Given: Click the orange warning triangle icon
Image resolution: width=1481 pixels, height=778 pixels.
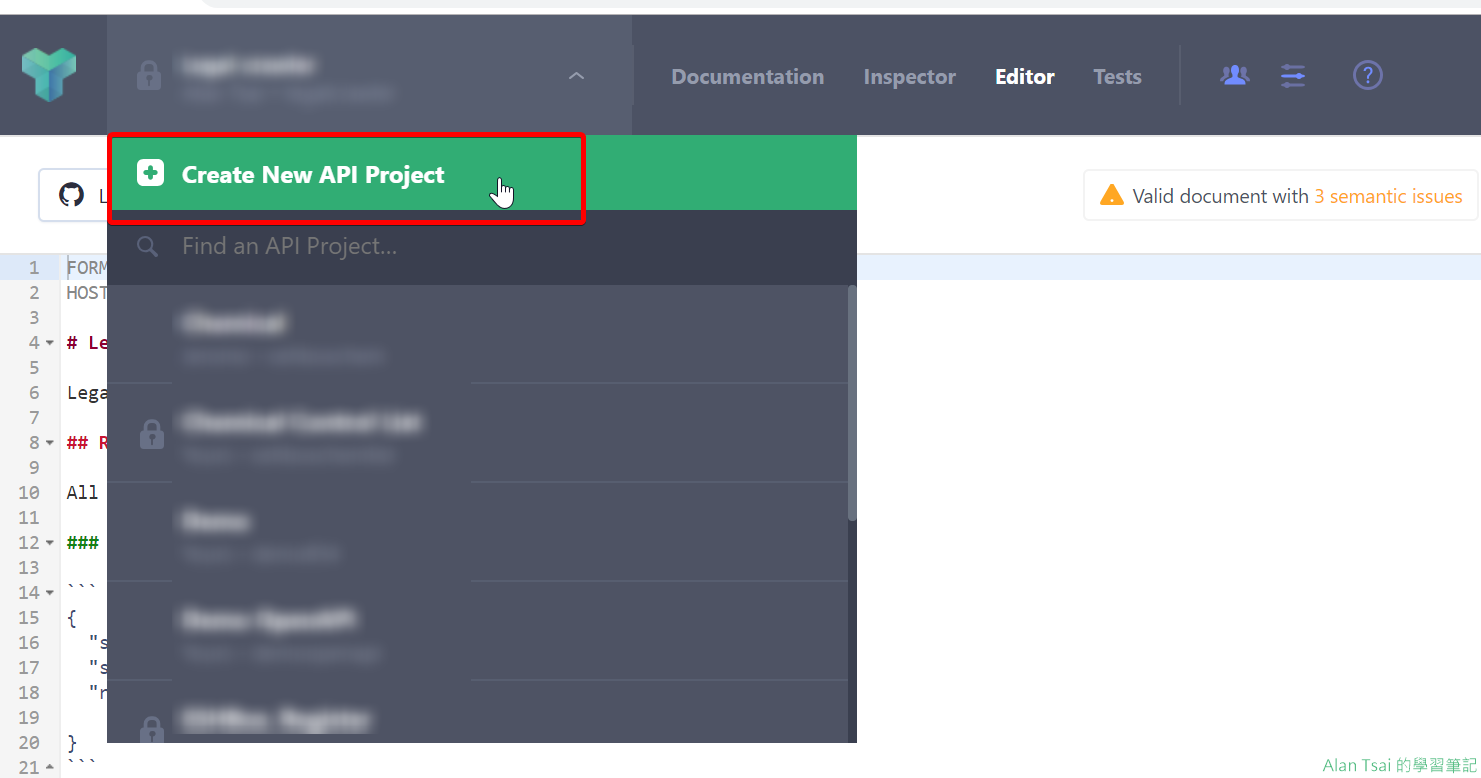Looking at the screenshot, I should pyautogui.click(x=1111, y=196).
